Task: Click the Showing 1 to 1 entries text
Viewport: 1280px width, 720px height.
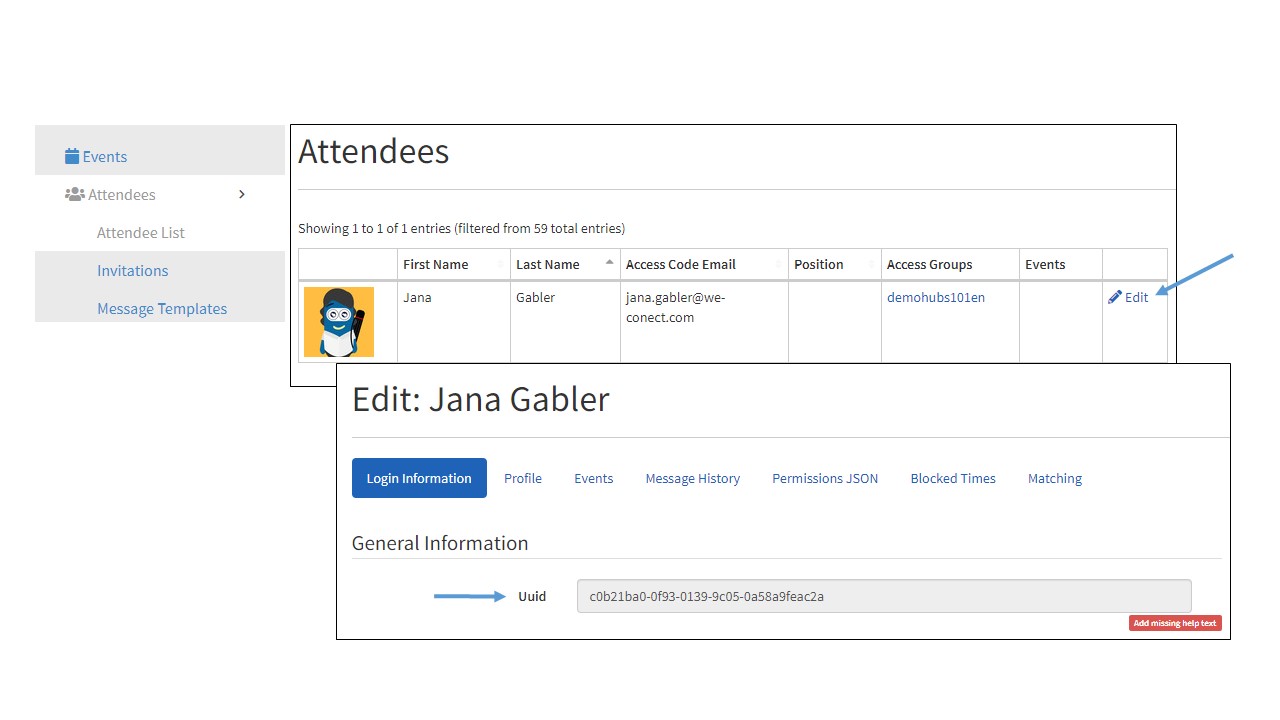Action: [x=461, y=228]
